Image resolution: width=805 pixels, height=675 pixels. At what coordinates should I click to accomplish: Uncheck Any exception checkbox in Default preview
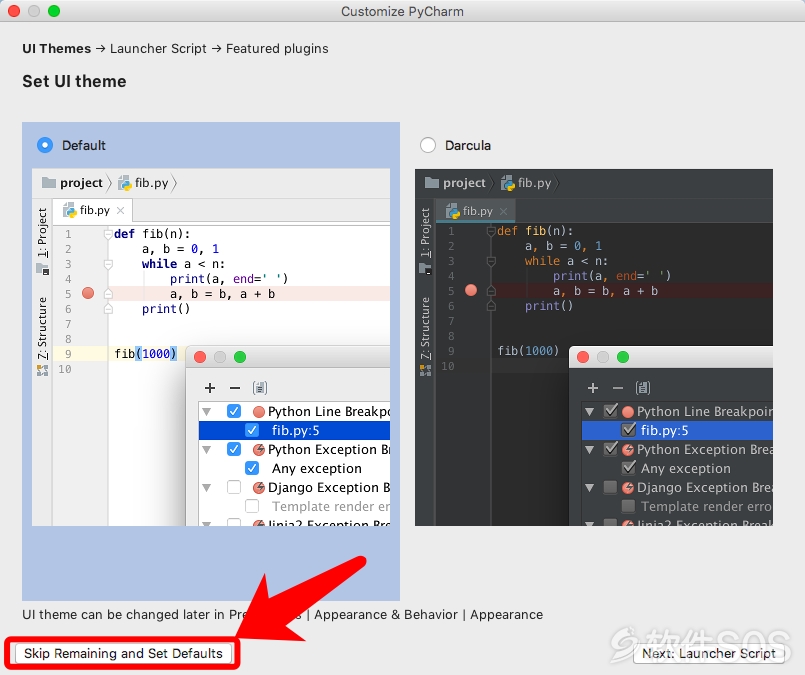(x=252, y=468)
